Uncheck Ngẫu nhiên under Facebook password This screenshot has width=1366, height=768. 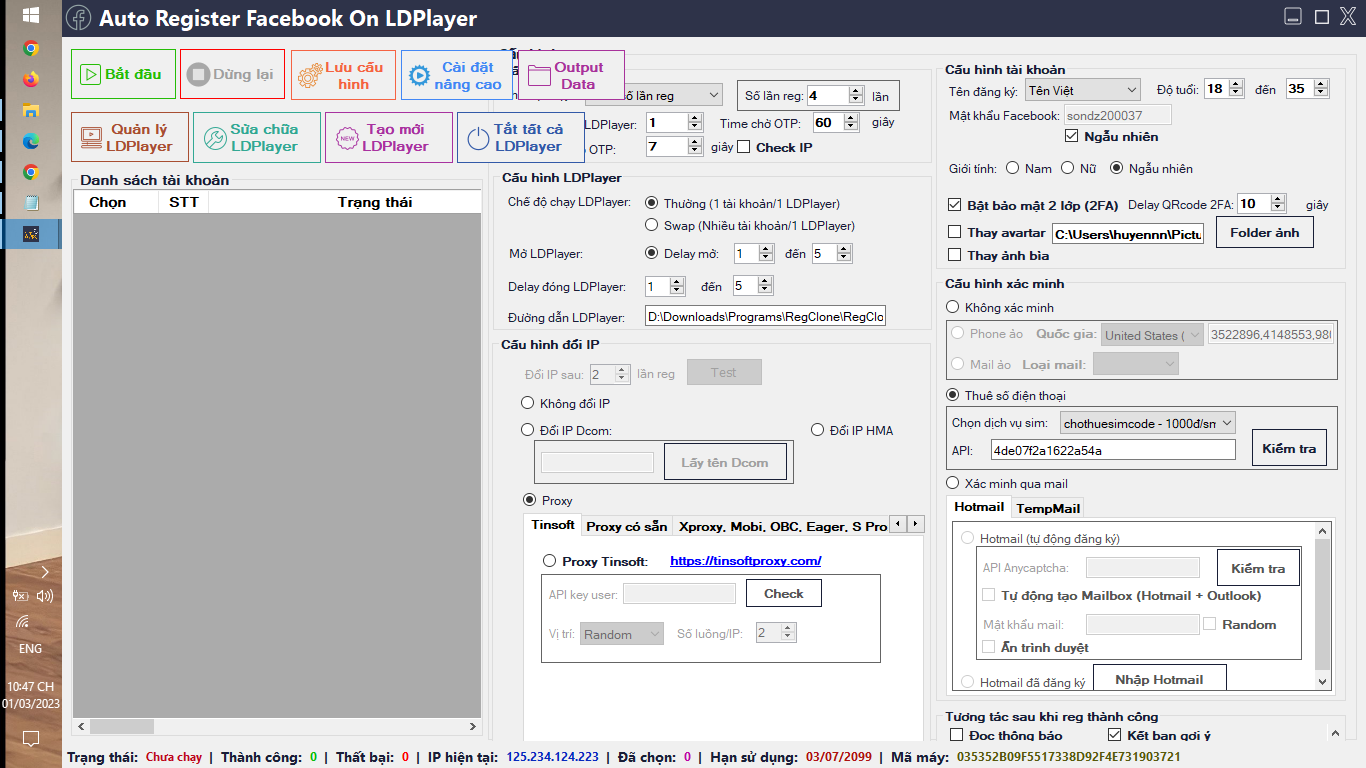(1073, 136)
